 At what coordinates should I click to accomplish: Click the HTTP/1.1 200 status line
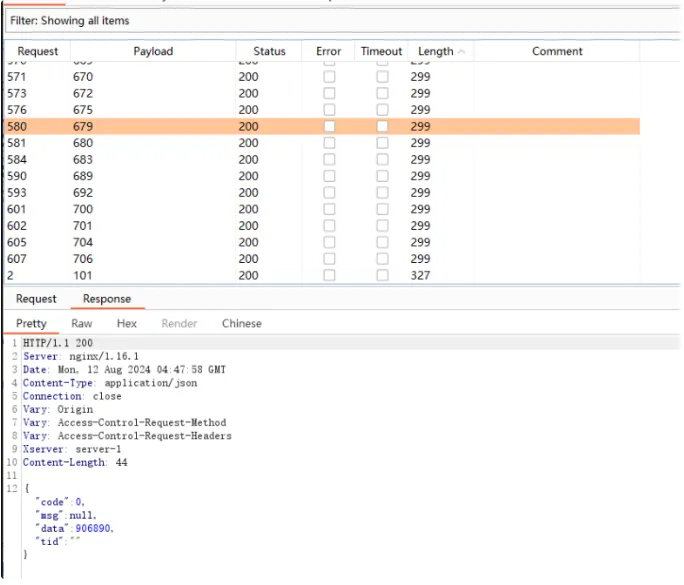pyautogui.click(x=58, y=343)
